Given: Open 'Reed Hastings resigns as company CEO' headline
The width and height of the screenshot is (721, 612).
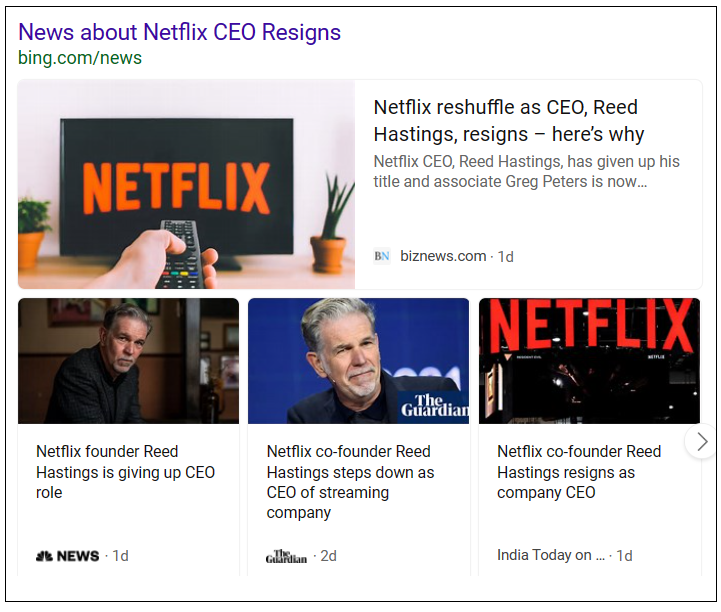Looking at the screenshot, I should pos(579,472).
